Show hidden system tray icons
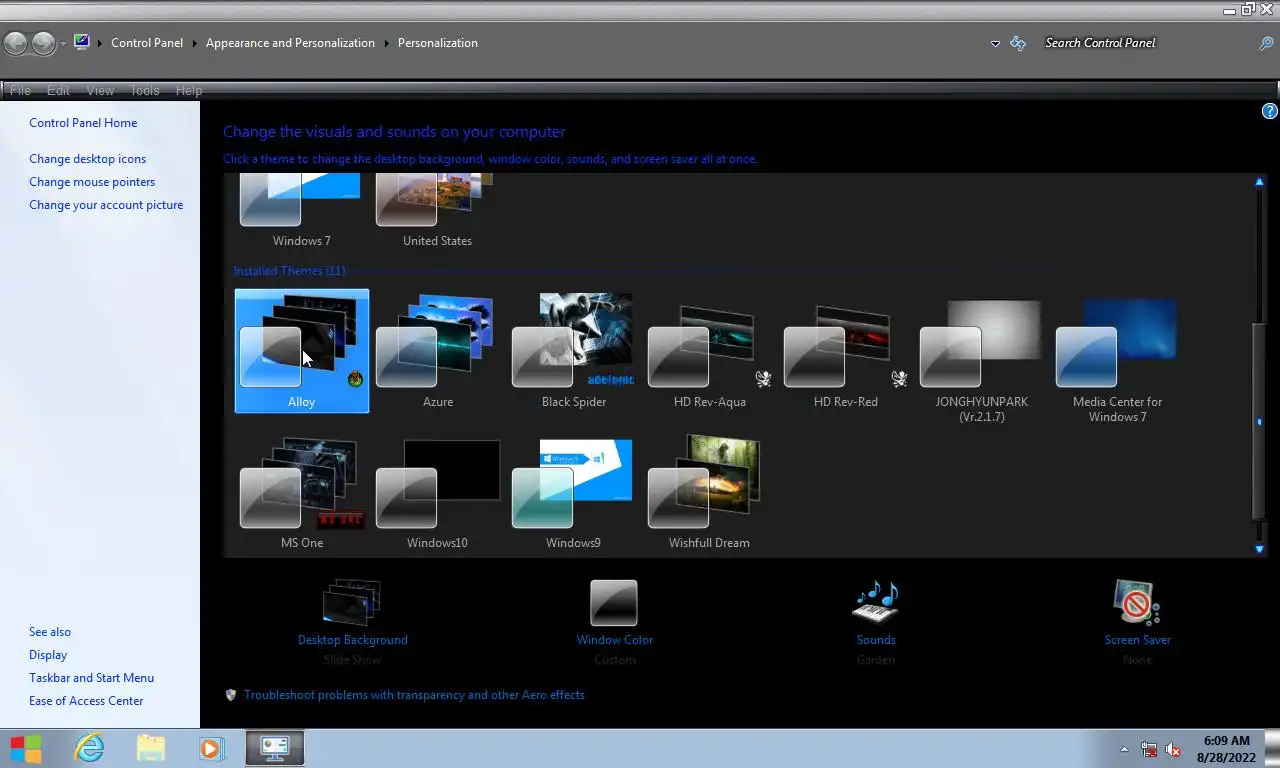The image size is (1280, 768). click(1124, 749)
